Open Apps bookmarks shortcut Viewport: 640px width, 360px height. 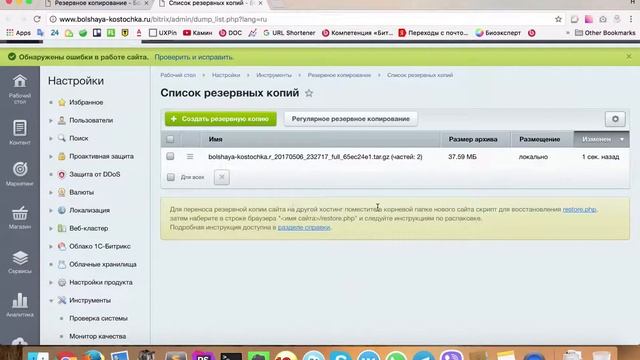(x=18, y=33)
